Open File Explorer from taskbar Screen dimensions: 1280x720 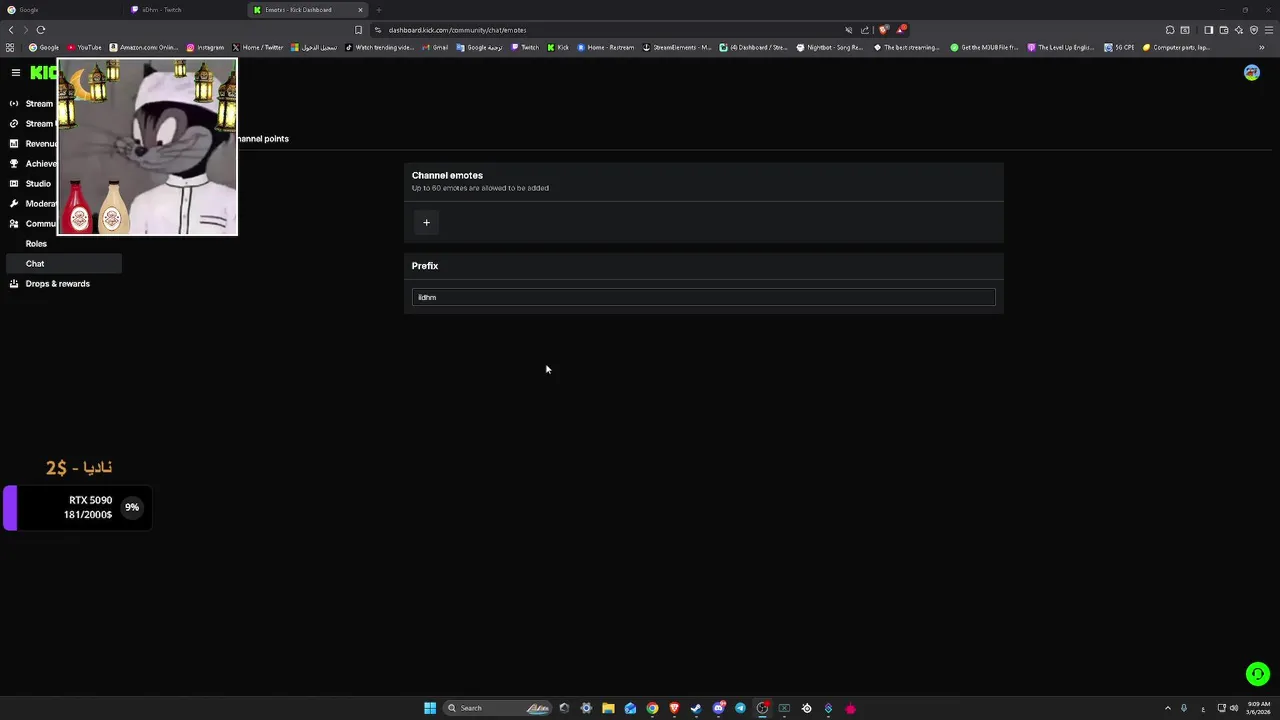point(608,708)
